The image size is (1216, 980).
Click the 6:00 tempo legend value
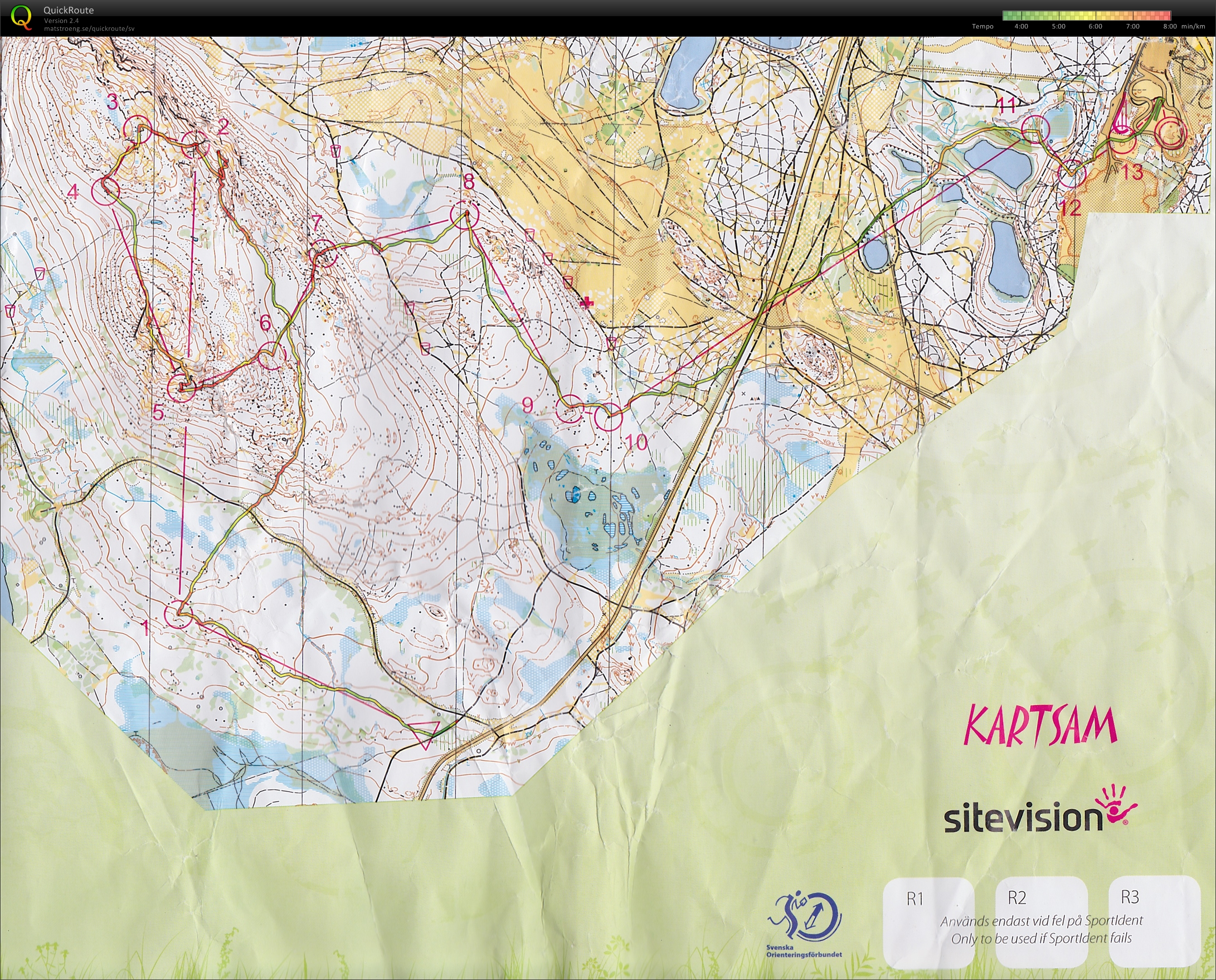[x=1095, y=27]
